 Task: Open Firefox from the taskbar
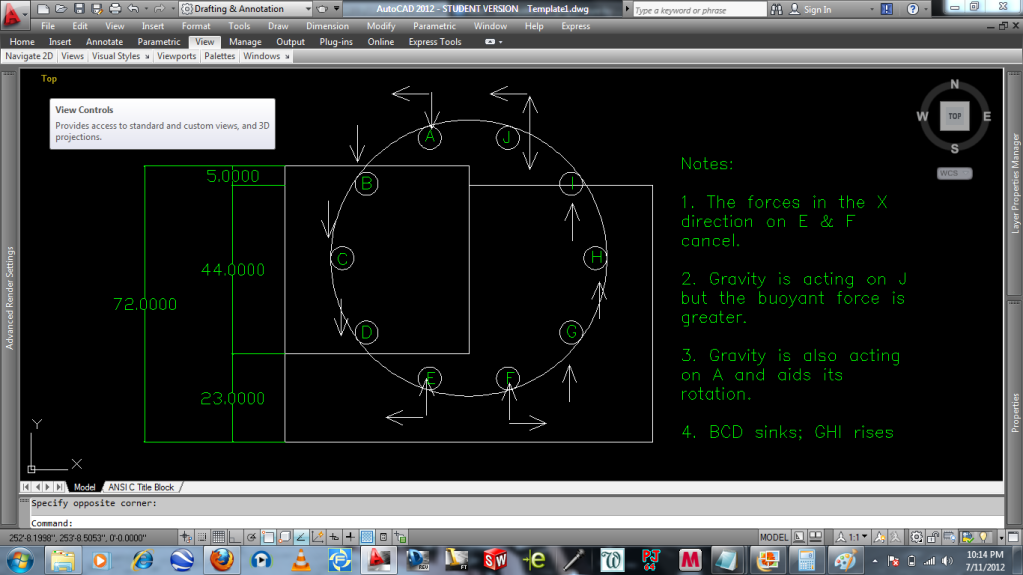point(222,560)
